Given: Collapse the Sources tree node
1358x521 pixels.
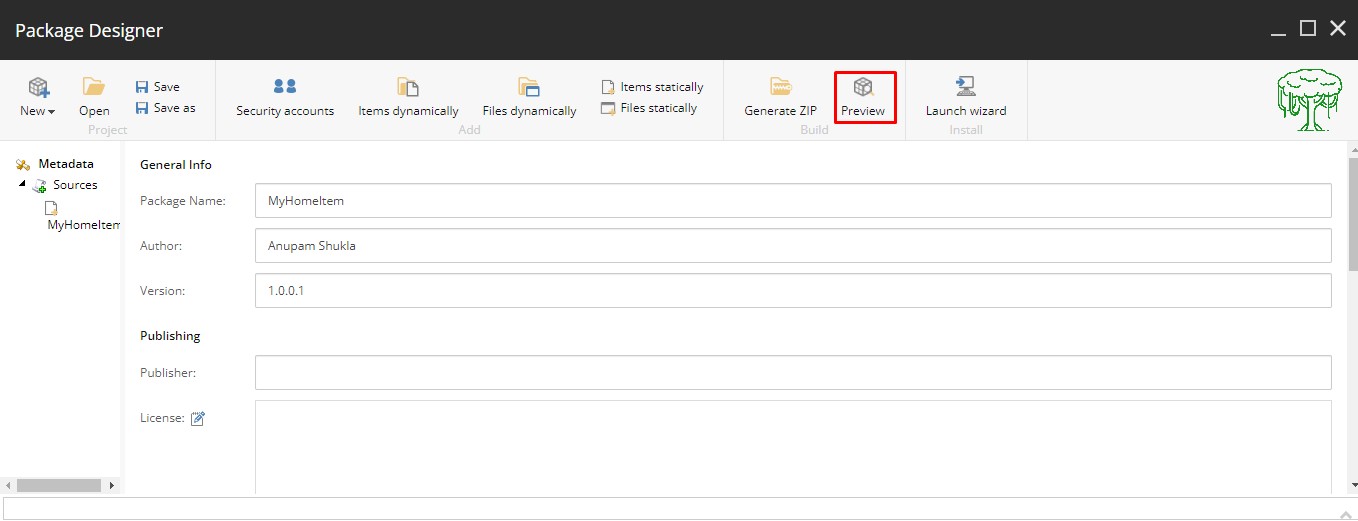Looking at the screenshot, I should pos(22,184).
